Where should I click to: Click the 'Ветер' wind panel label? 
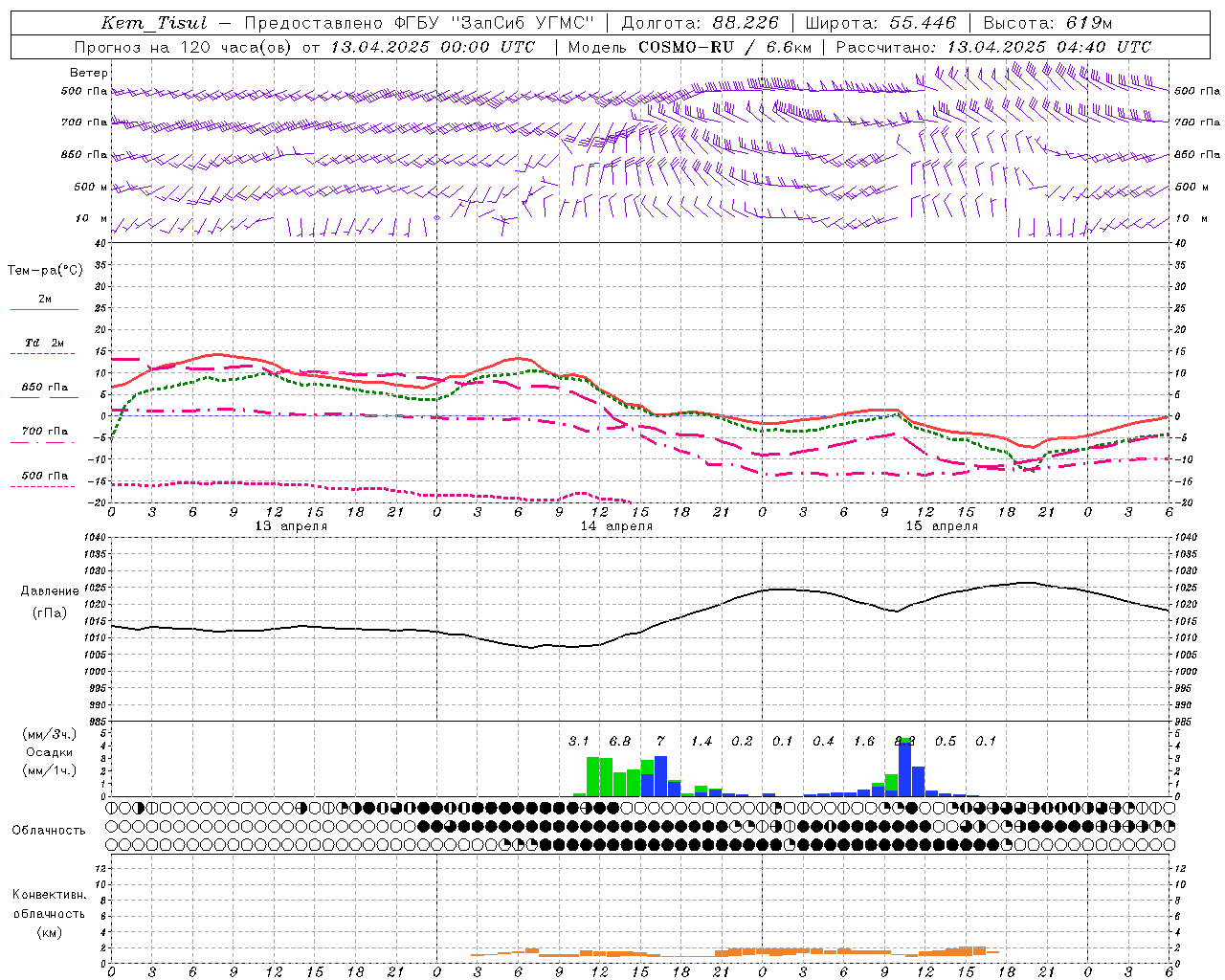click(89, 73)
